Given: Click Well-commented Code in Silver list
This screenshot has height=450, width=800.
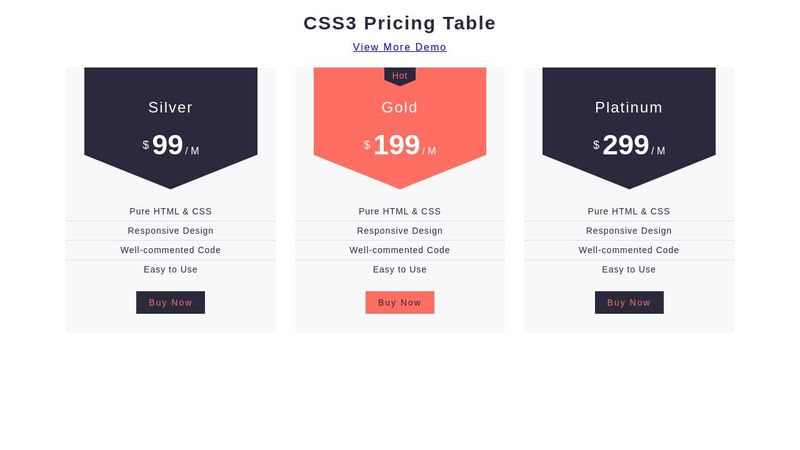Looking at the screenshot, I should click(x=170, y=250).
